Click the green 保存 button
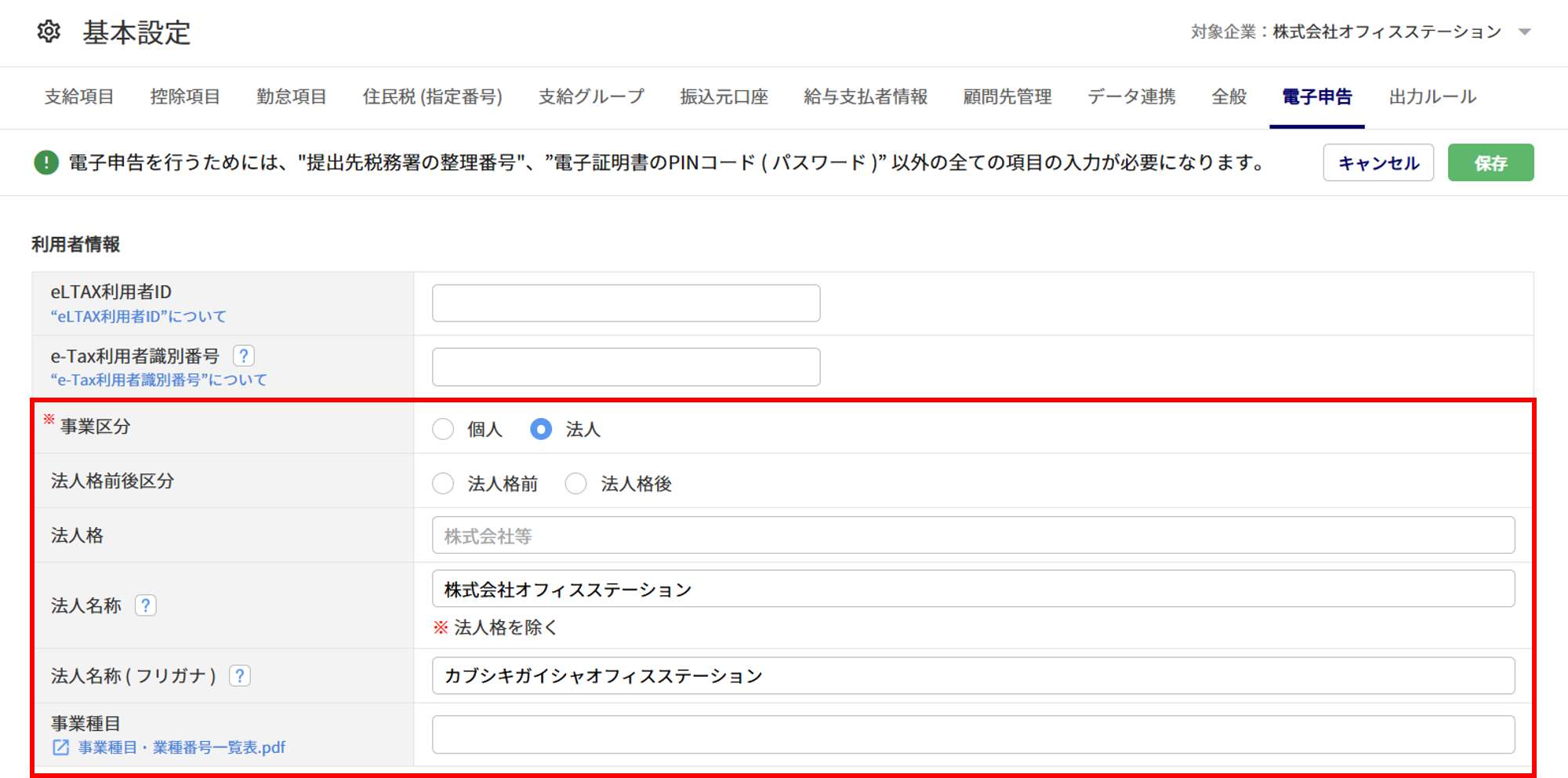Screen dimensions: 1568x778 tap(1490, 162)
